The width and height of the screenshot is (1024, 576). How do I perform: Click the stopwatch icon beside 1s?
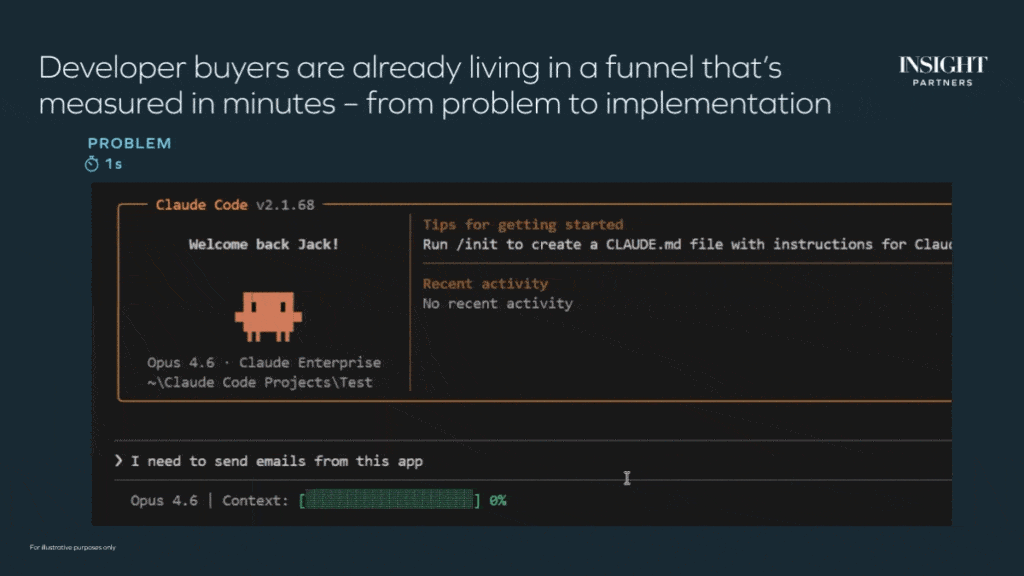[92, 163]
